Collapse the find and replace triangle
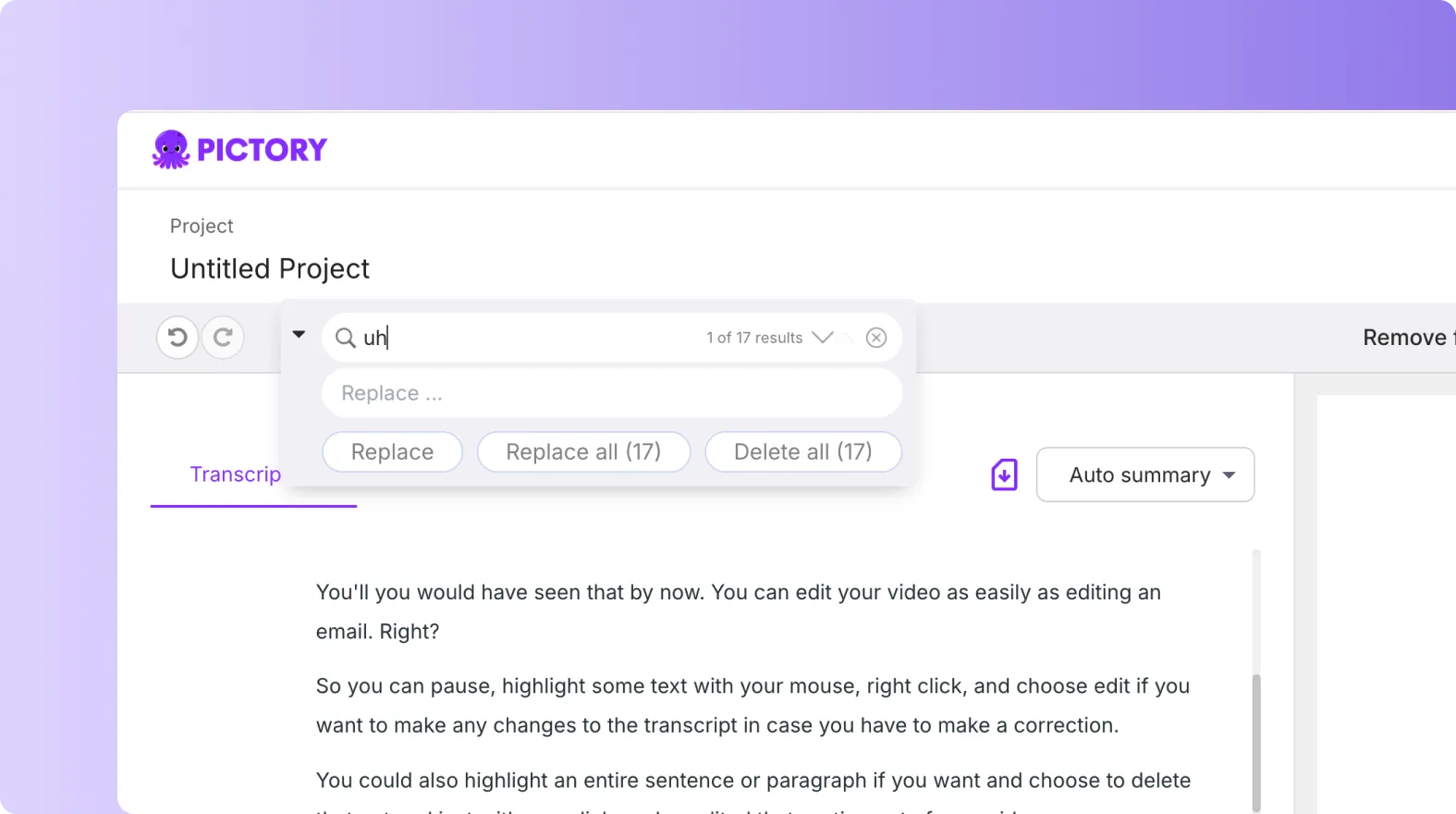 tap(299, 334)
